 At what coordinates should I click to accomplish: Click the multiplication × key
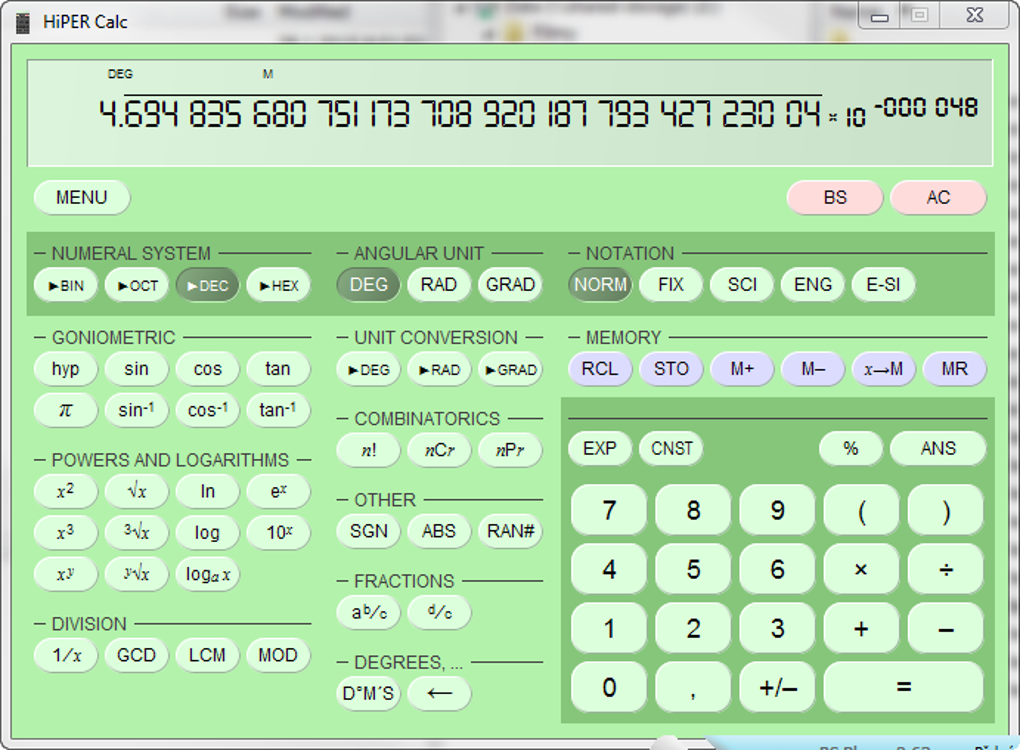tap(861, 570)
